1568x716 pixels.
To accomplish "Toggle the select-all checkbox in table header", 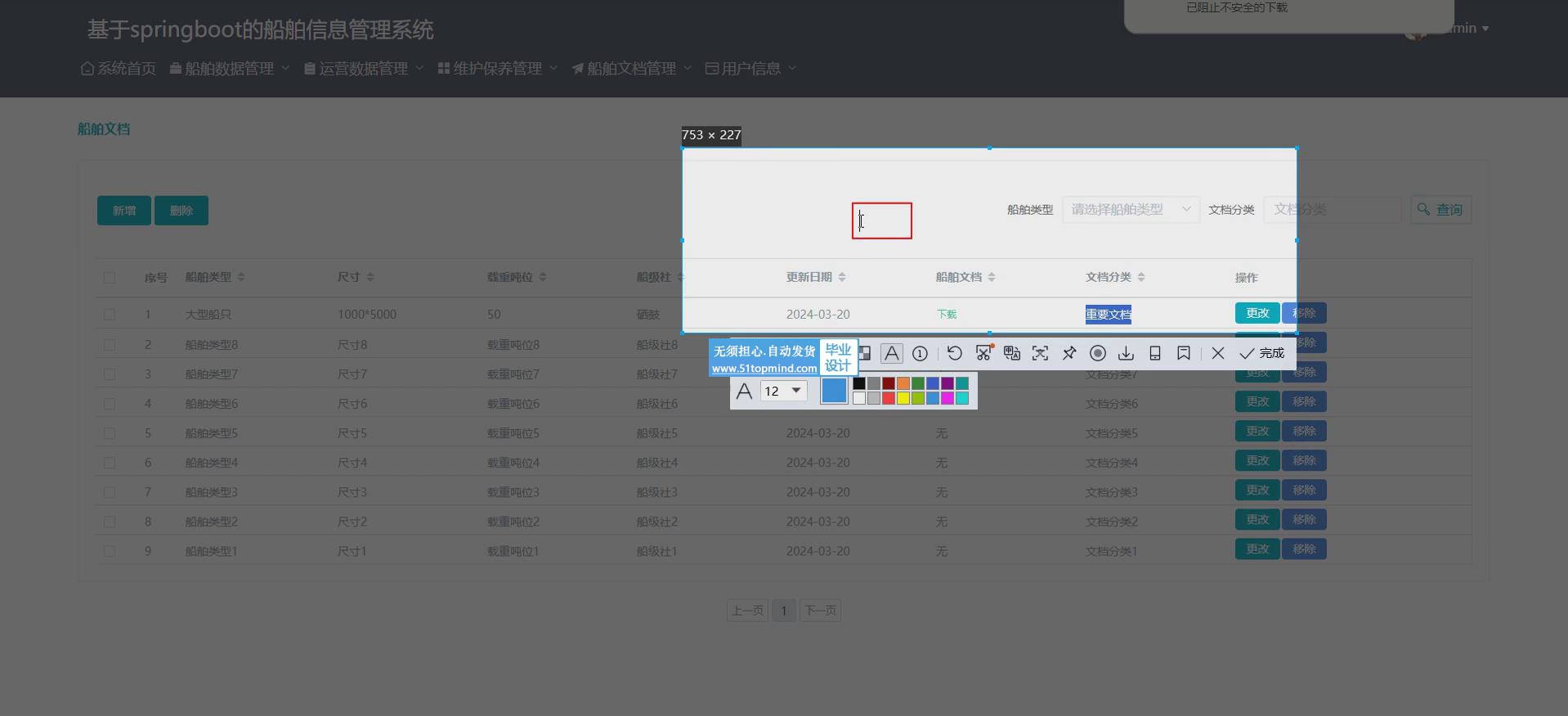I will tap(110, 278).
